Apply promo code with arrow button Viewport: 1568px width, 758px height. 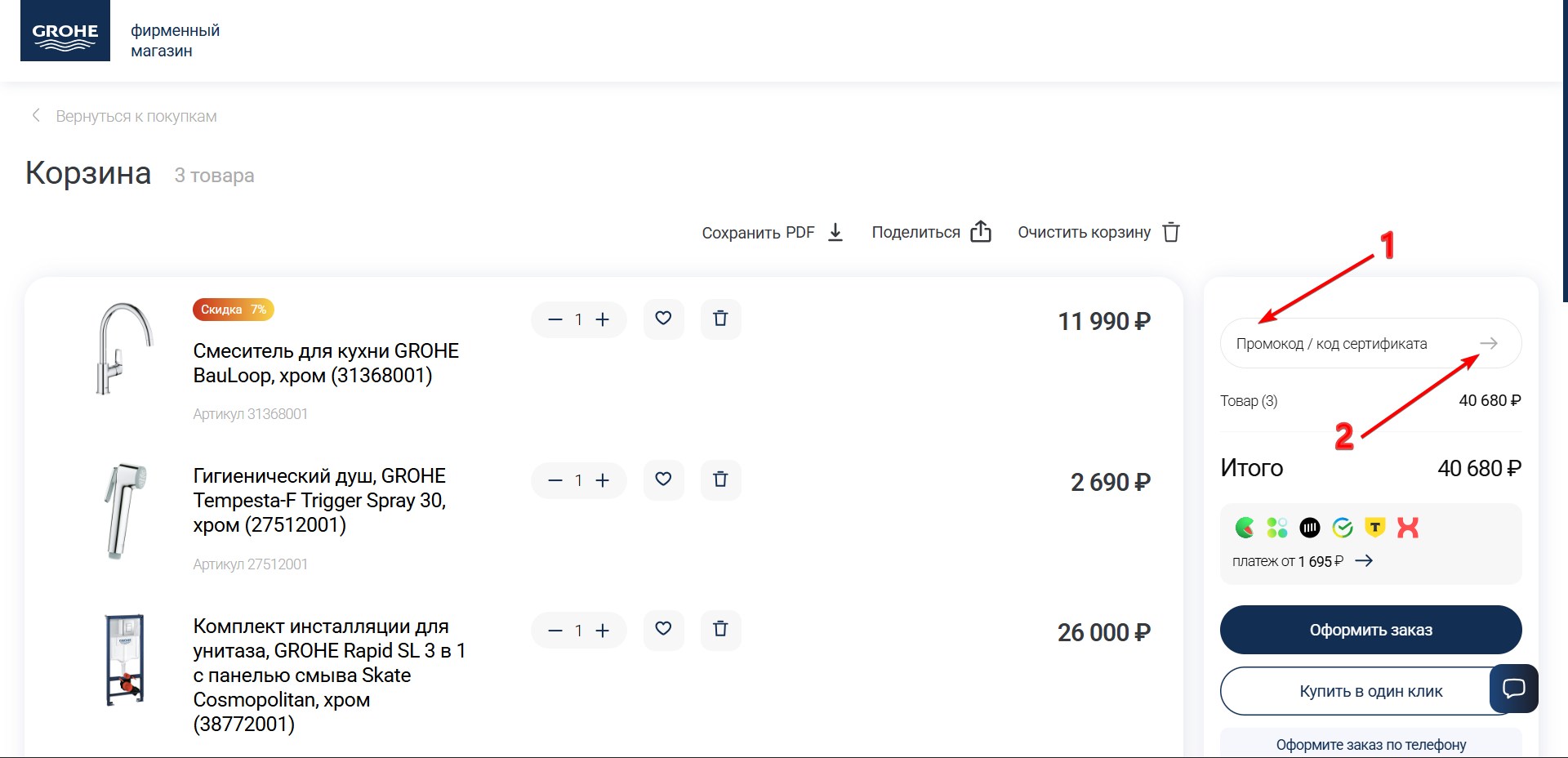pos(1489,344)
